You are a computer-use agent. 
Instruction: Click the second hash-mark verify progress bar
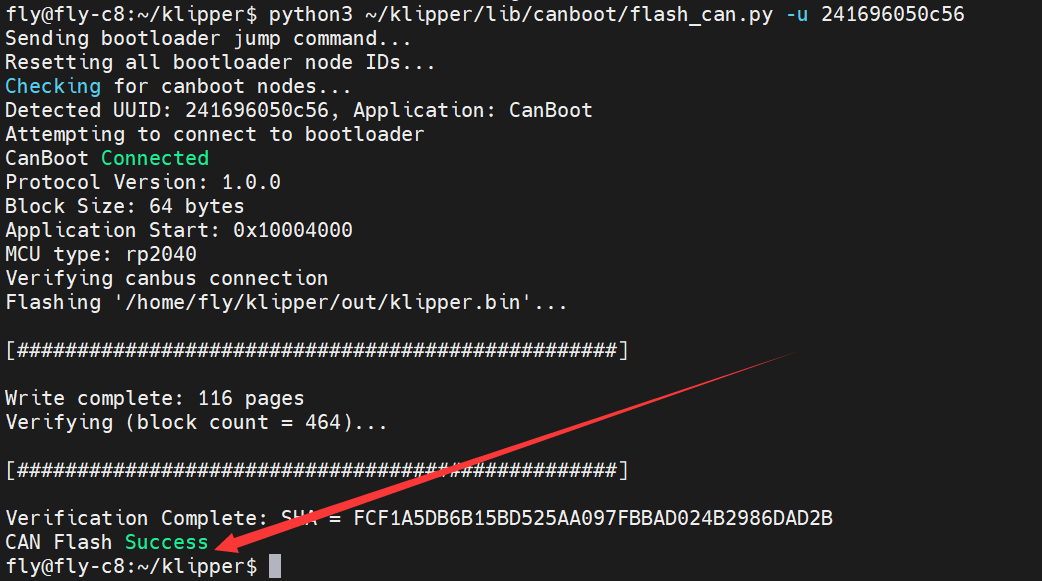(317, 470)
